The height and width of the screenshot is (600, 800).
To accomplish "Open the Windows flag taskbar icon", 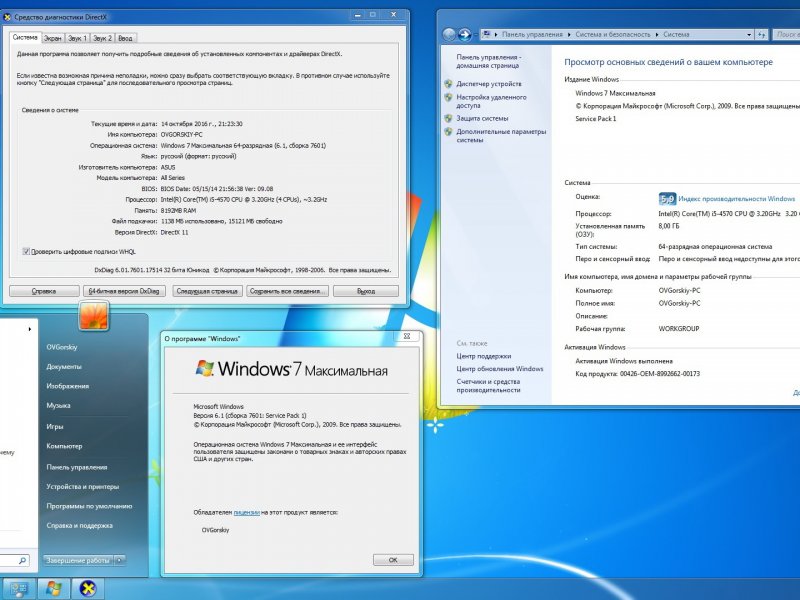I will [x=54, y=589].
